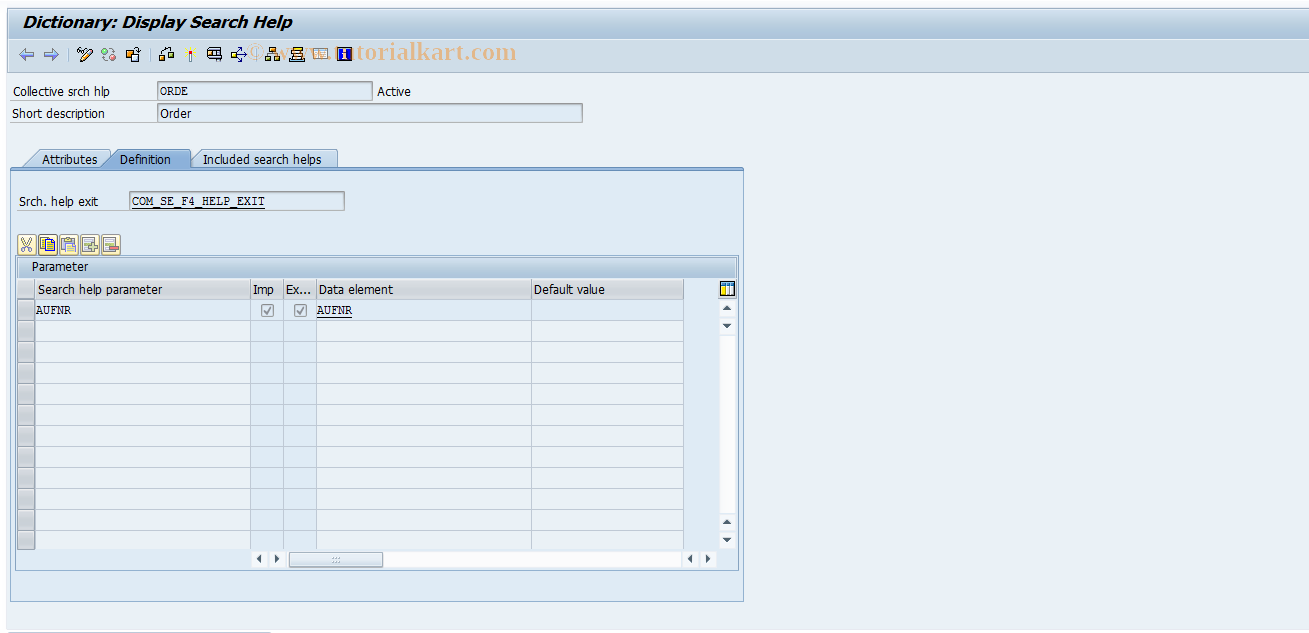
Task: Click the Copy icon above parameter table
Action: 48,244
